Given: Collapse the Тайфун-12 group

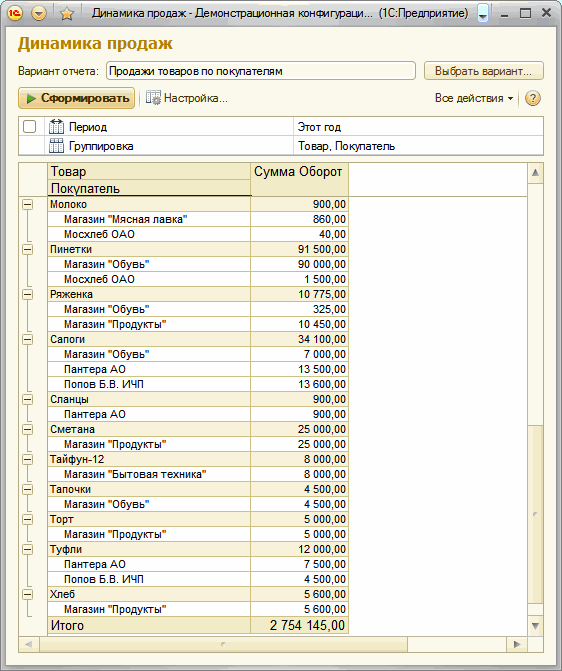Looking at the screenshot, I should pyautogui.click(x=27, y=459).
